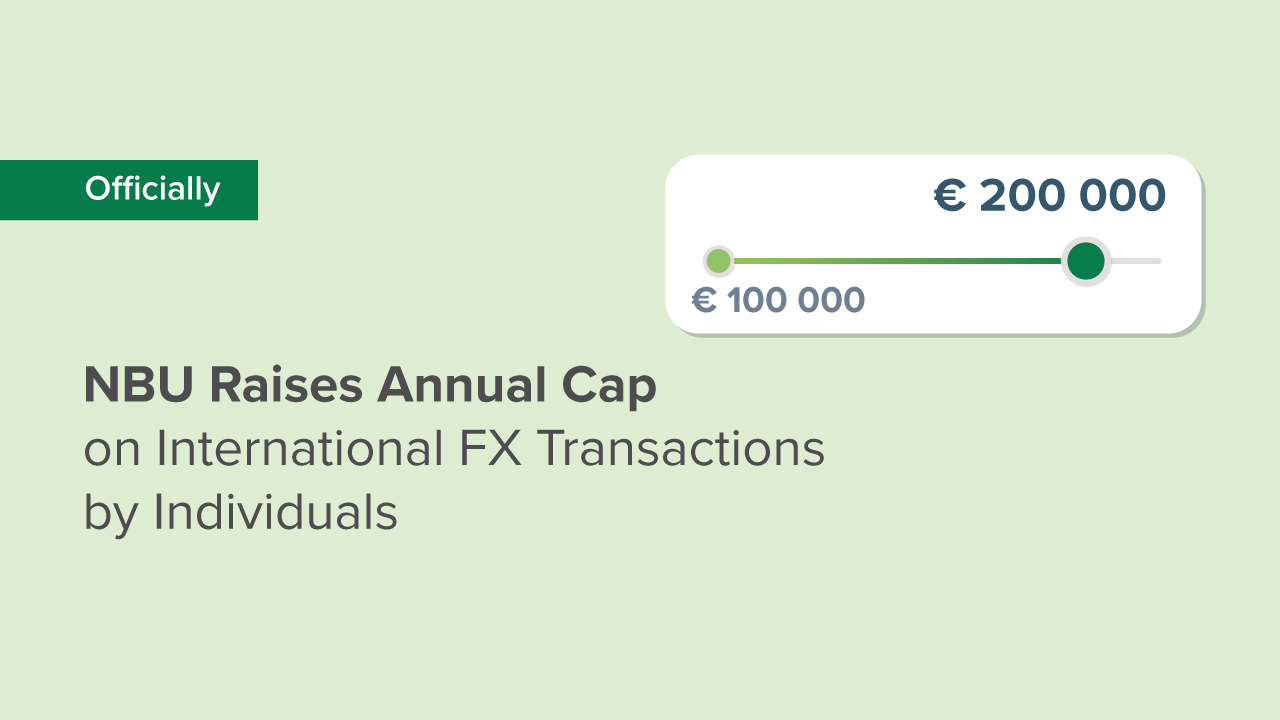Viewport: 1280px width, 720px height.
Task: Click the words Annual Cap in headline
Action: click(516, 386)
